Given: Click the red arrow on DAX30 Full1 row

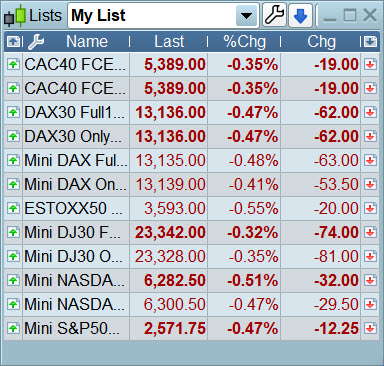Looking at the screenshot, I should [x=370, y=112].
